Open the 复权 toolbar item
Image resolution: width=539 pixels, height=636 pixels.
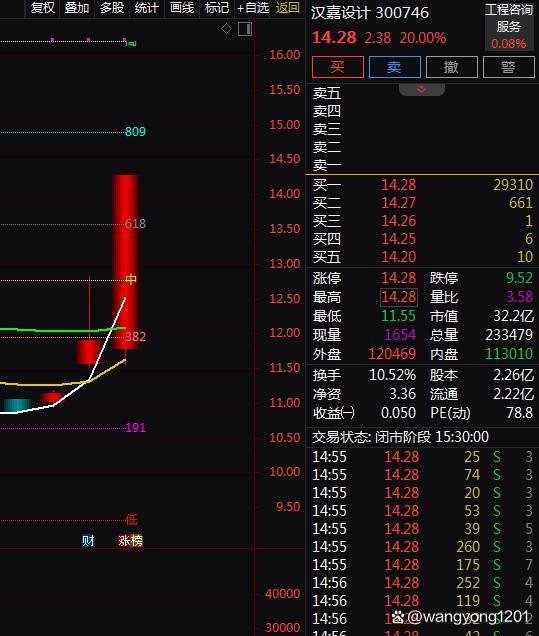[43, 8]
